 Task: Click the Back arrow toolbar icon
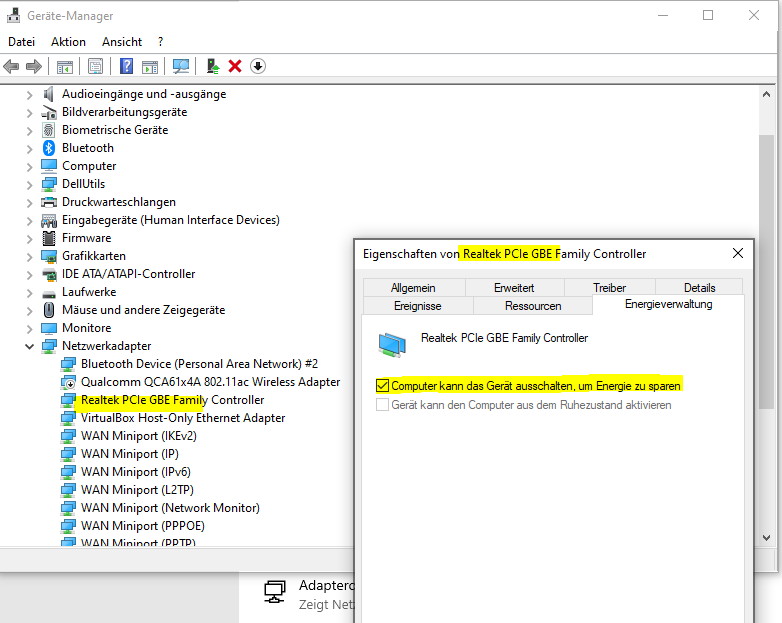11,66
